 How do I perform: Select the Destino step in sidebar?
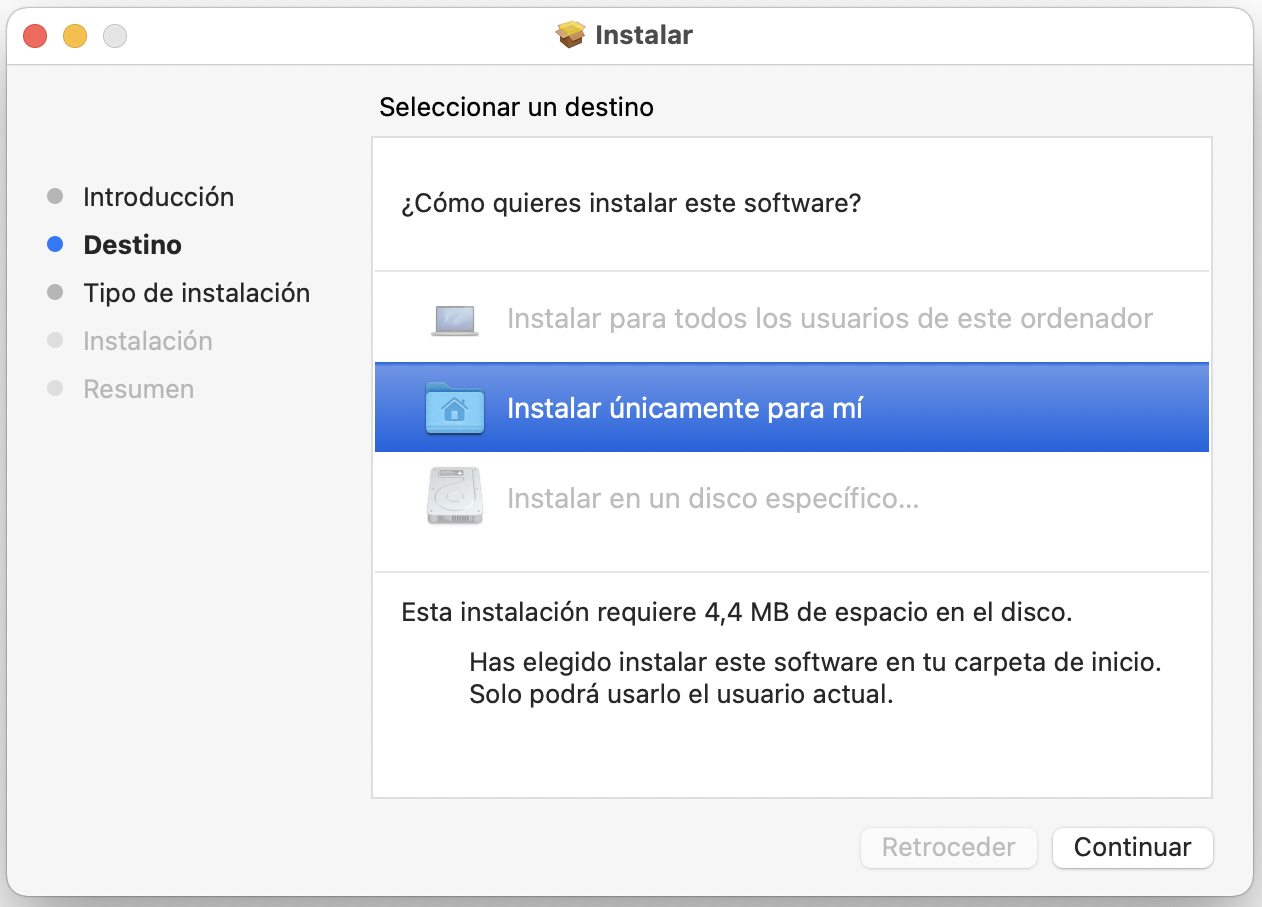pos(133,245)
